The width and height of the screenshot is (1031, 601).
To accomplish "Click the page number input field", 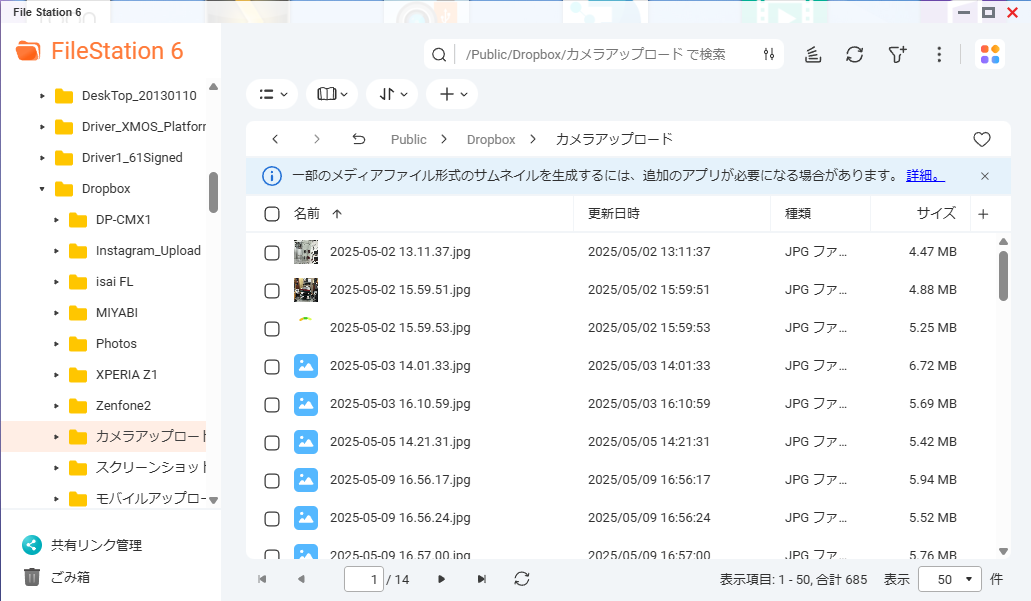I will pos(364,580).
